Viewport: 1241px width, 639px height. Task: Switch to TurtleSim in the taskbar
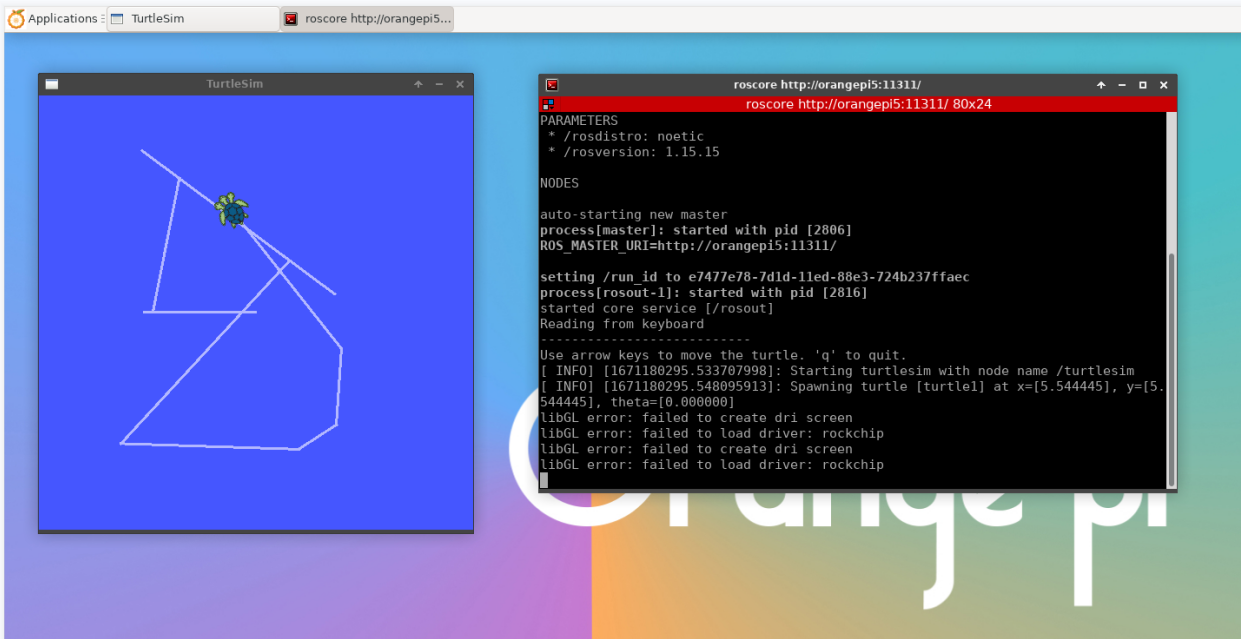(x=192, y=18)
